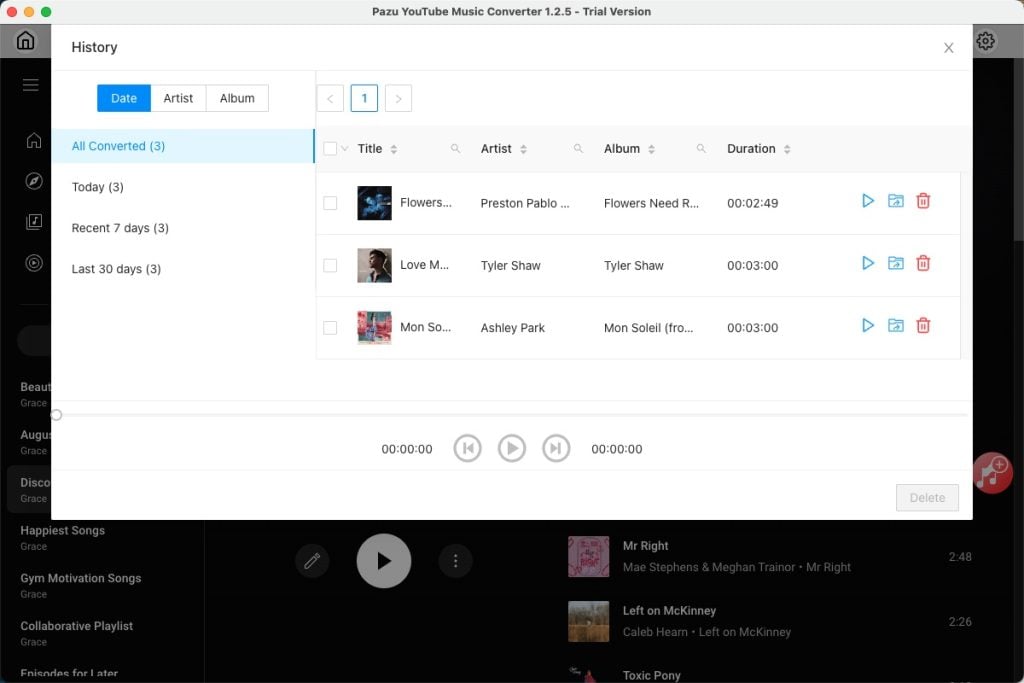Click the Home icon in sidebar
This screenshot has width=1024, height=683.
tap(33, 142)
